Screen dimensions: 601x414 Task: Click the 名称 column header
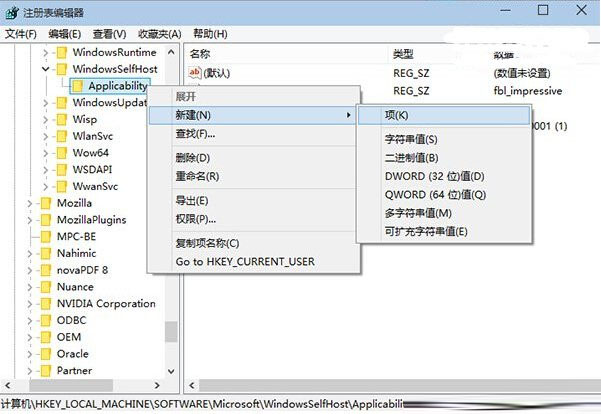[200, 52]
